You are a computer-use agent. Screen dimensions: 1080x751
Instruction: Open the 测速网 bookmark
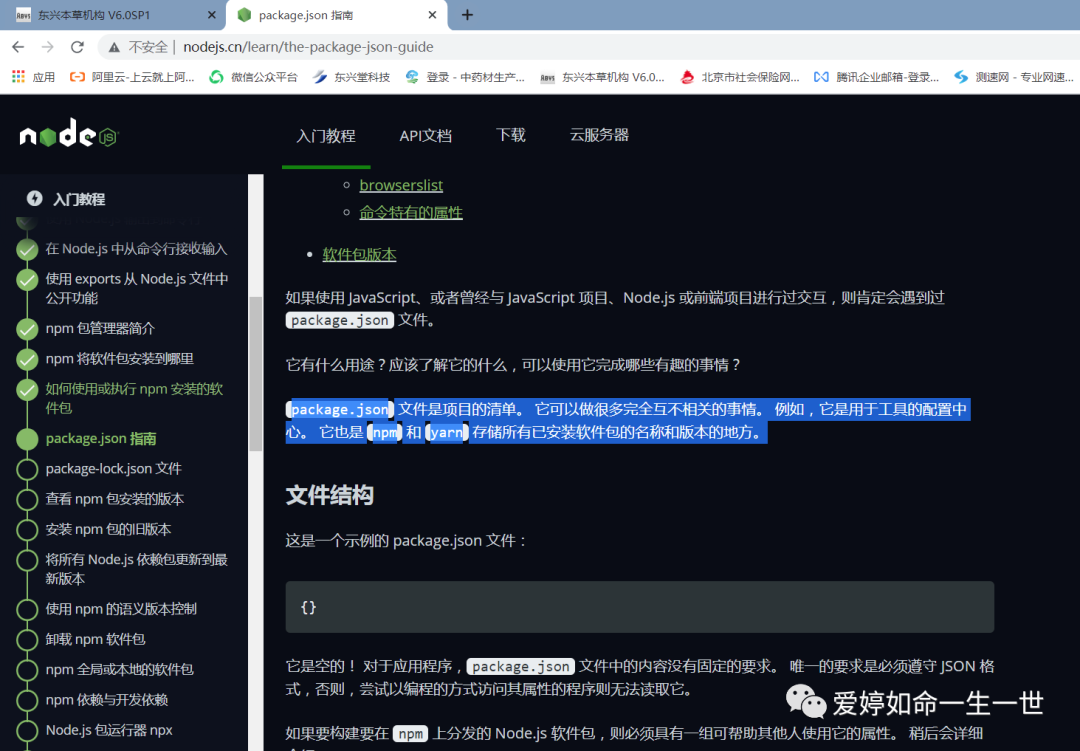(1014, 77)
